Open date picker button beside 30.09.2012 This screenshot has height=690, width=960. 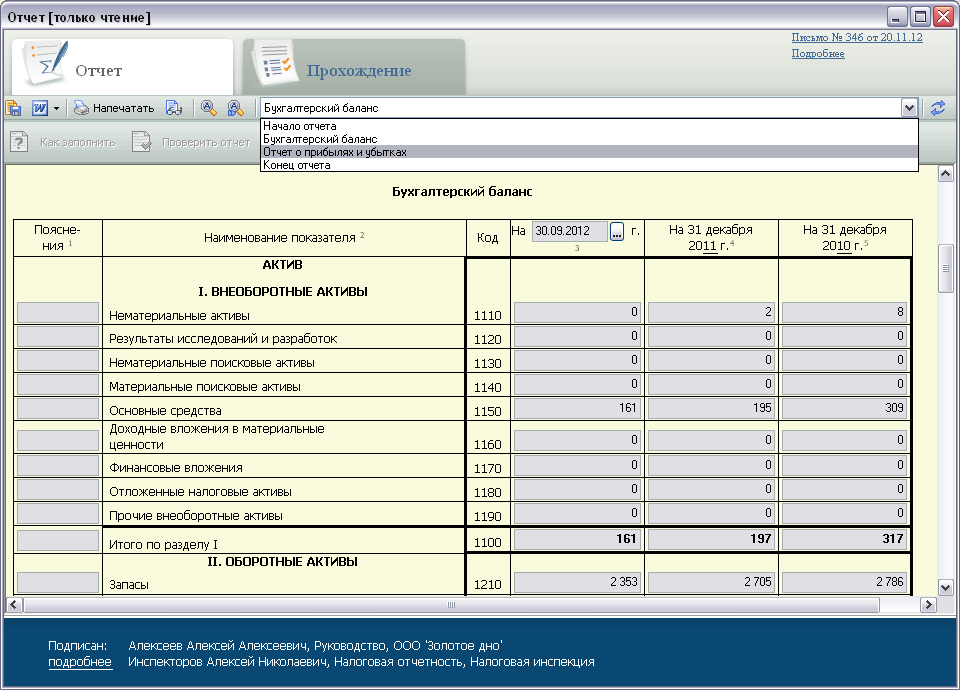(617, 231)
